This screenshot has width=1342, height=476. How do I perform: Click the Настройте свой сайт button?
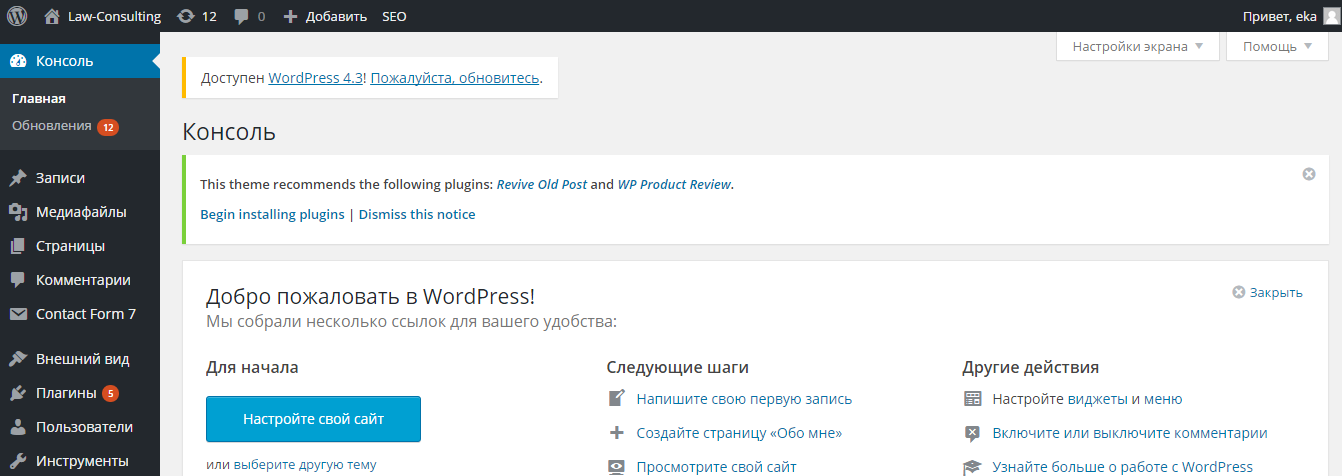point(313,419)
